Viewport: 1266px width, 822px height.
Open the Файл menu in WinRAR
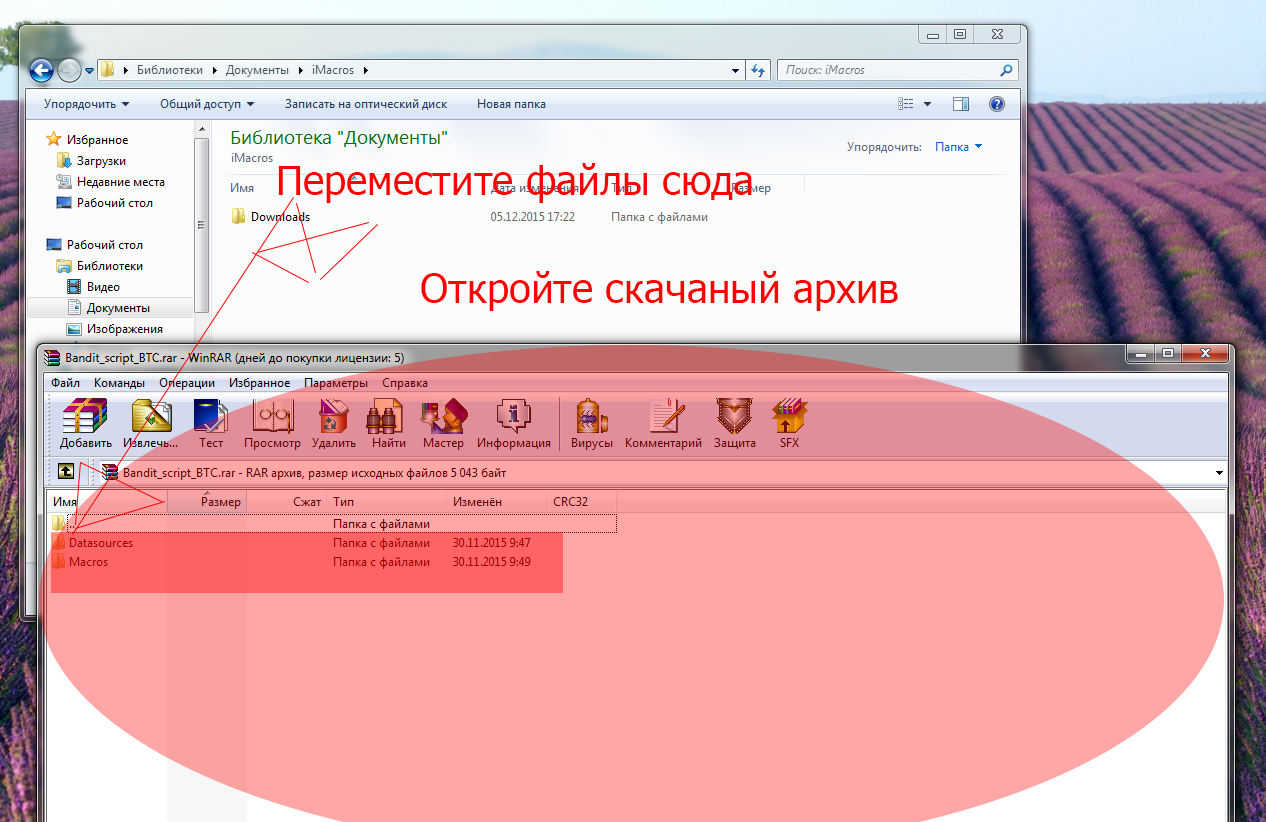[x=65, y=383]
